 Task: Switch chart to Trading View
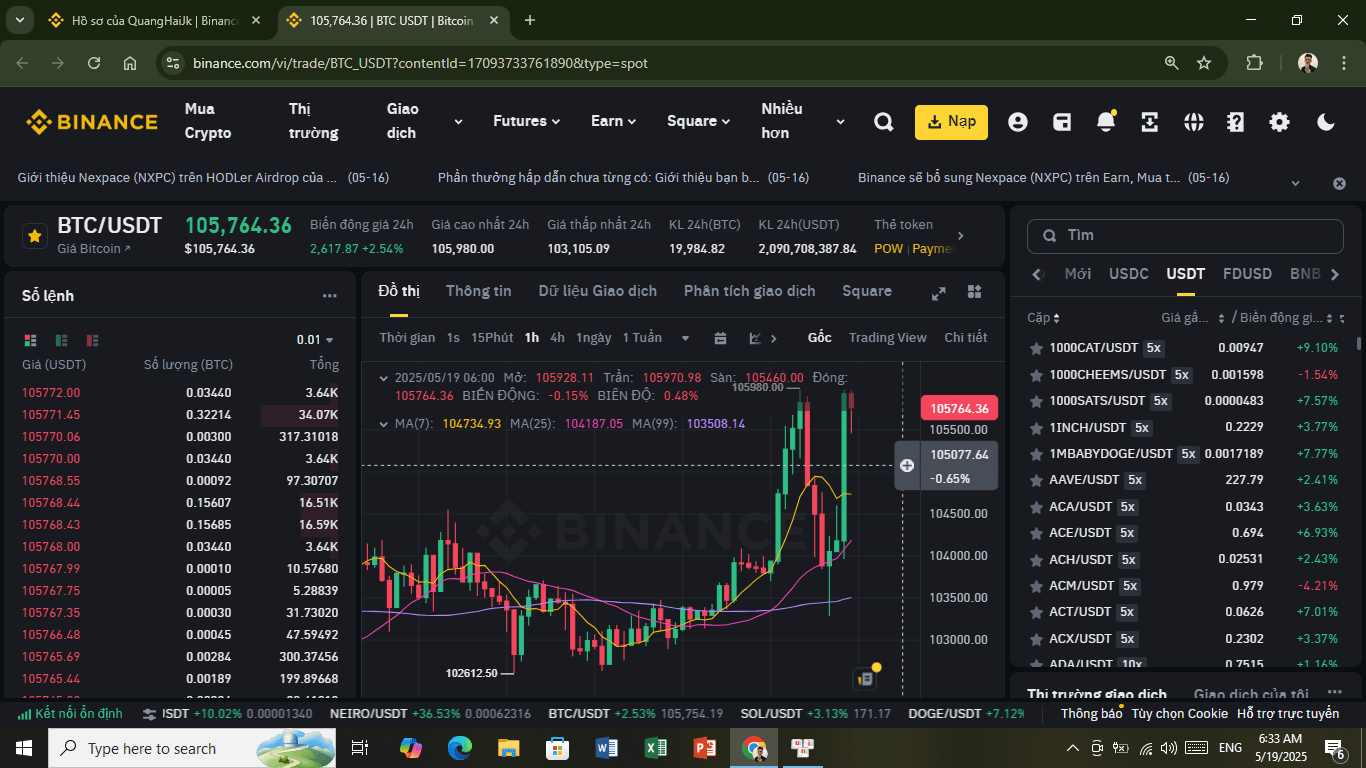point(887,338)
